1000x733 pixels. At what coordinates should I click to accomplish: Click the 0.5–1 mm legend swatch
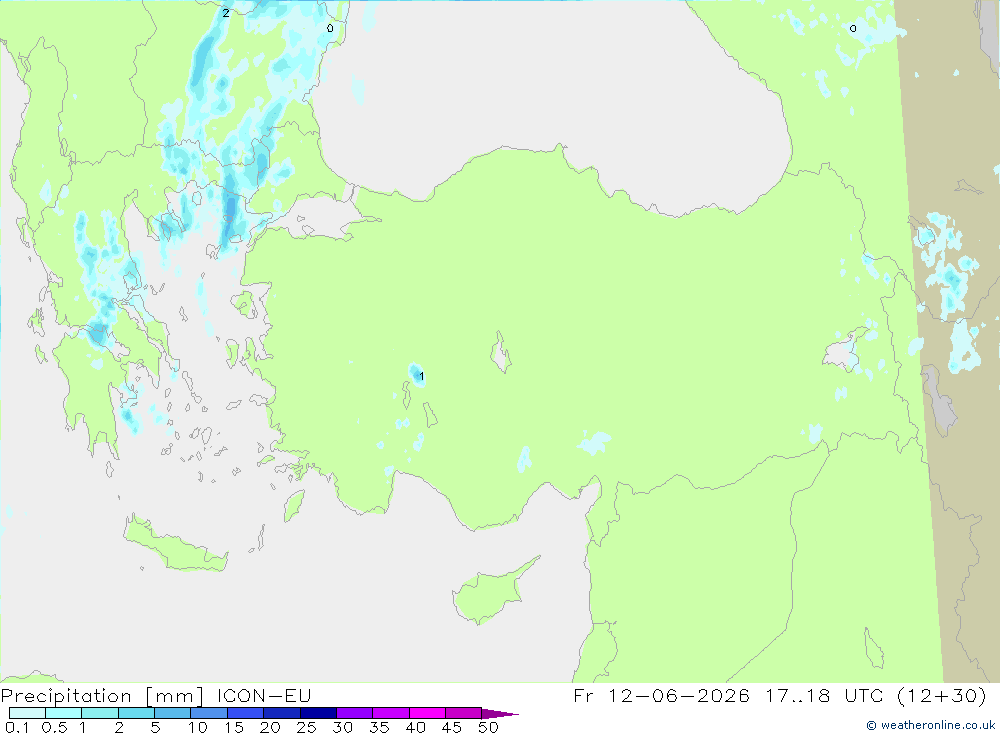pyautogui.click(x=63, y=713)
